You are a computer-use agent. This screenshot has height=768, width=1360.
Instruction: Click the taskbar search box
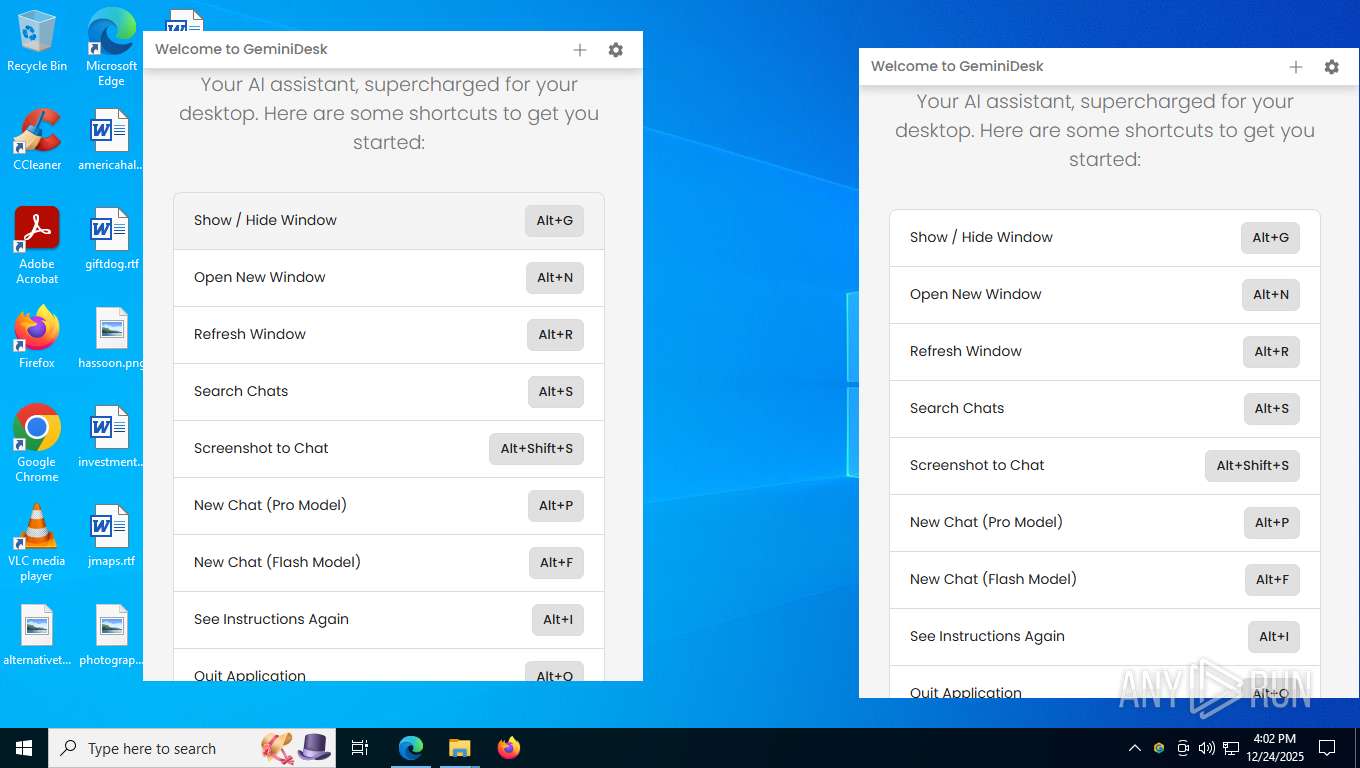[192, 748]
